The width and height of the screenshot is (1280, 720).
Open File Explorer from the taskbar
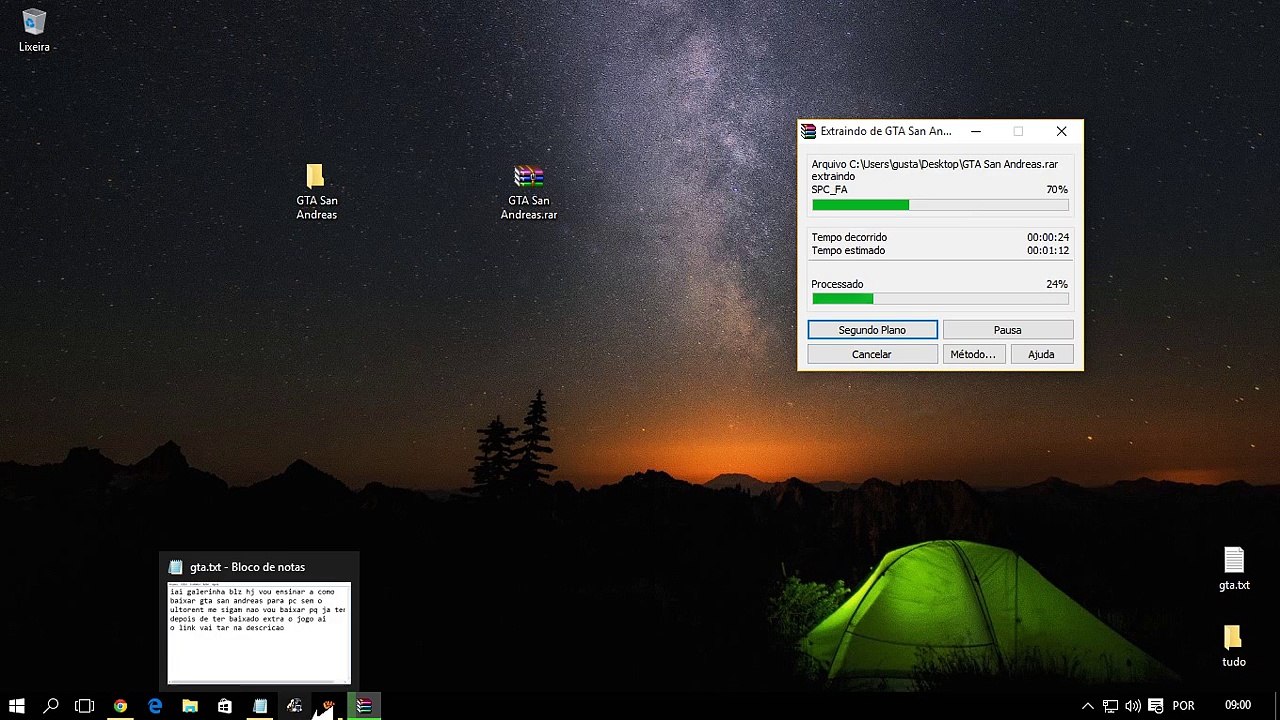click(x=190, y=706)
